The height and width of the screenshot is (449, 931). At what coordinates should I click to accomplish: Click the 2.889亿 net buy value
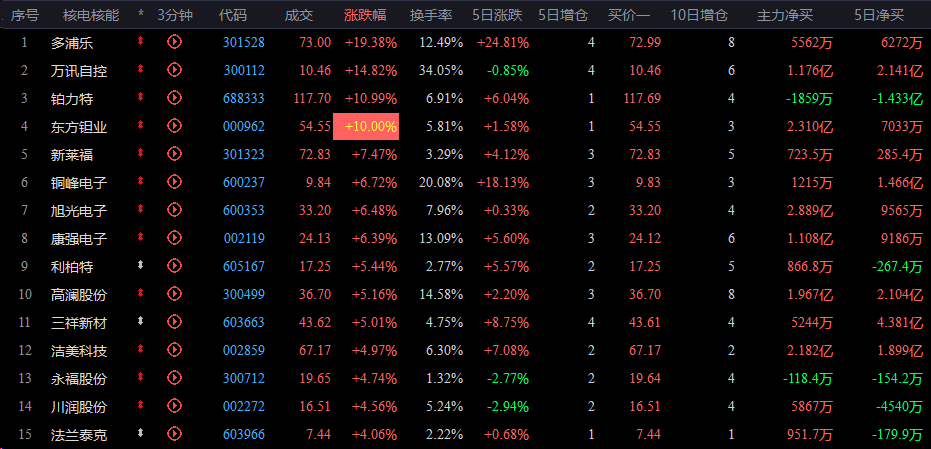click(x=810, y=210)
